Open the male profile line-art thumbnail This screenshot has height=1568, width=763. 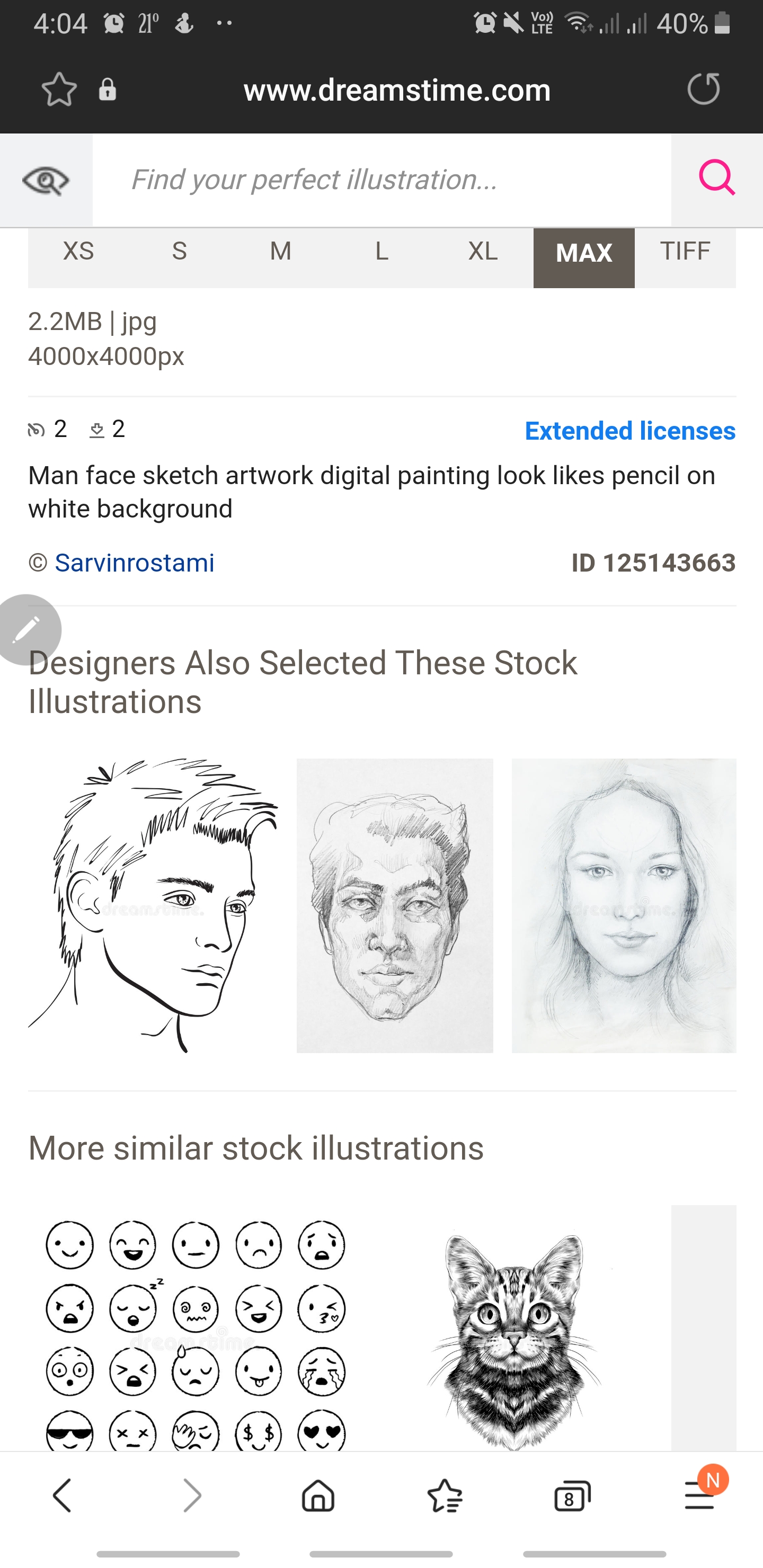pos(153,905)
